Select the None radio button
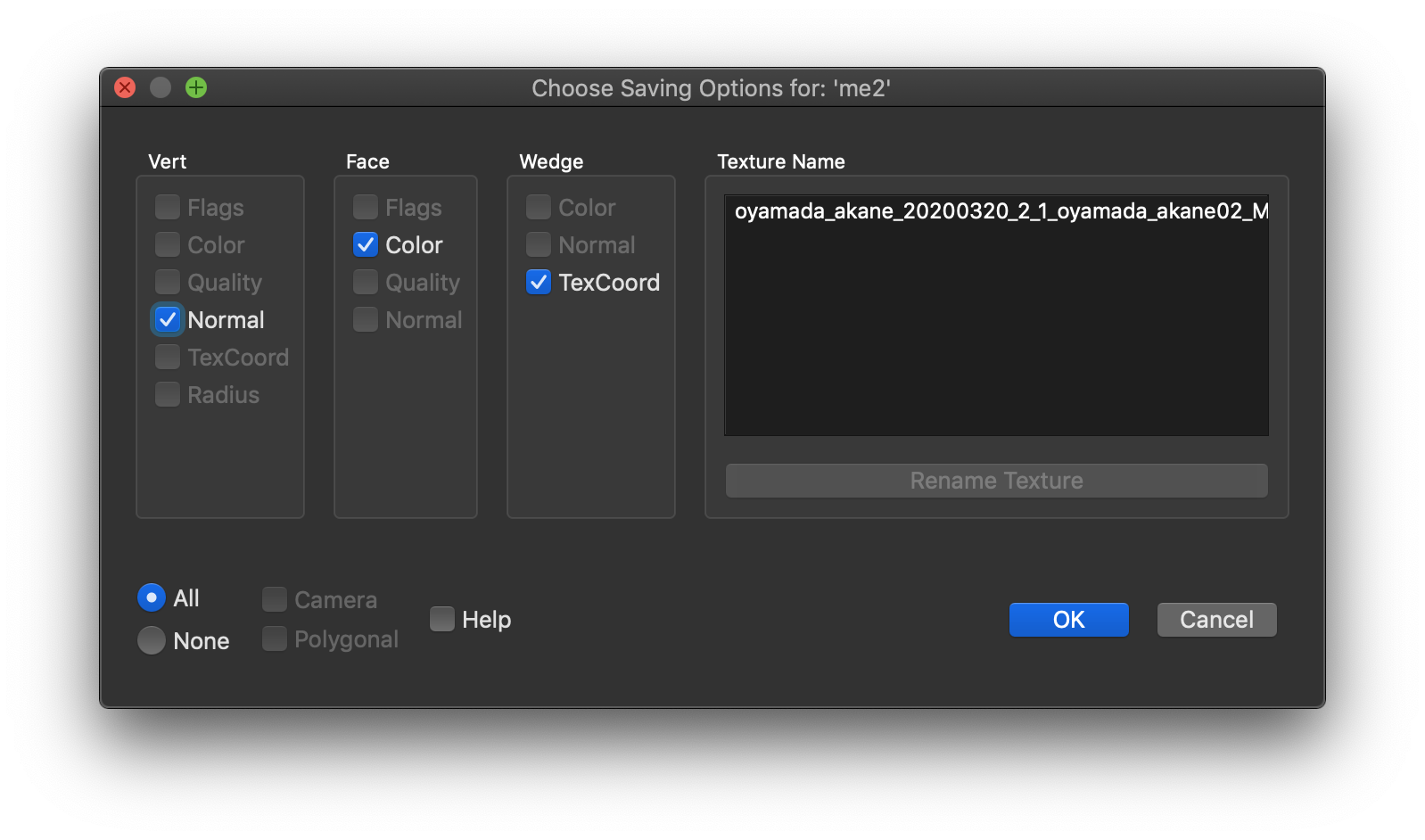The image size is (1425, 840). (x=152, y=640)
